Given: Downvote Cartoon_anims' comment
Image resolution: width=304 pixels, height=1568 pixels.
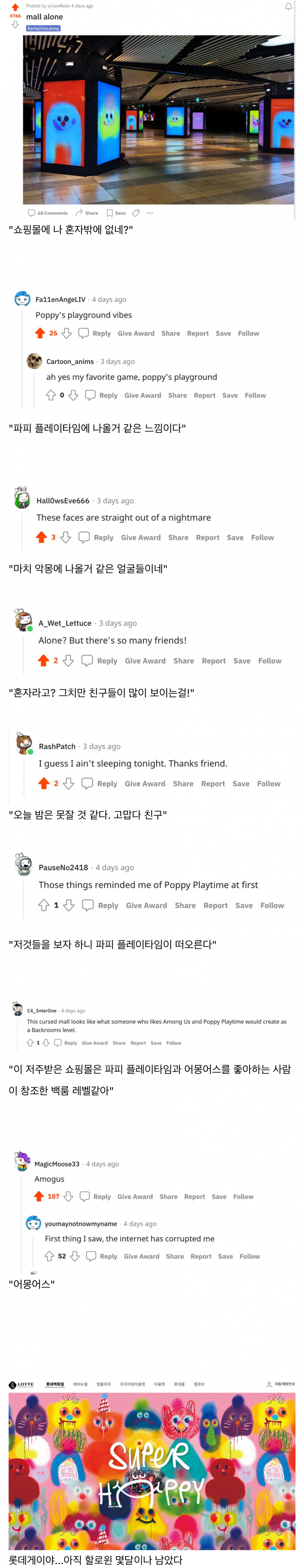Looking at the screenshot, I should coord(73,395).
